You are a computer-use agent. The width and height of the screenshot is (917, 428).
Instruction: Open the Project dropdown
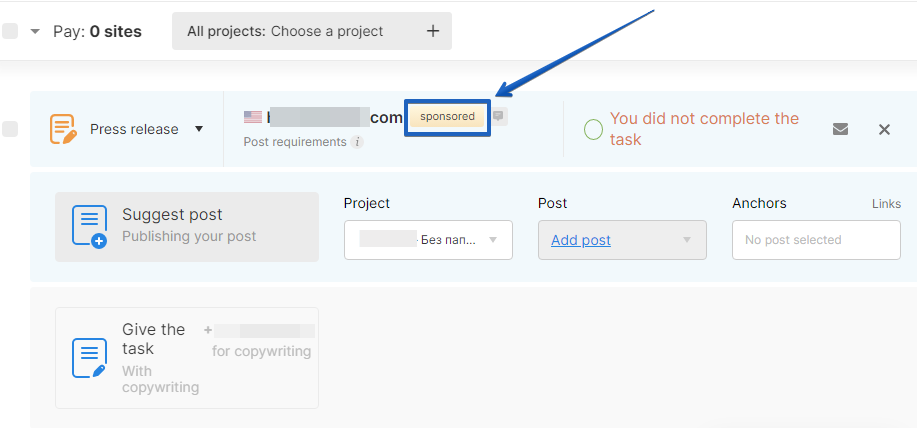428,240
